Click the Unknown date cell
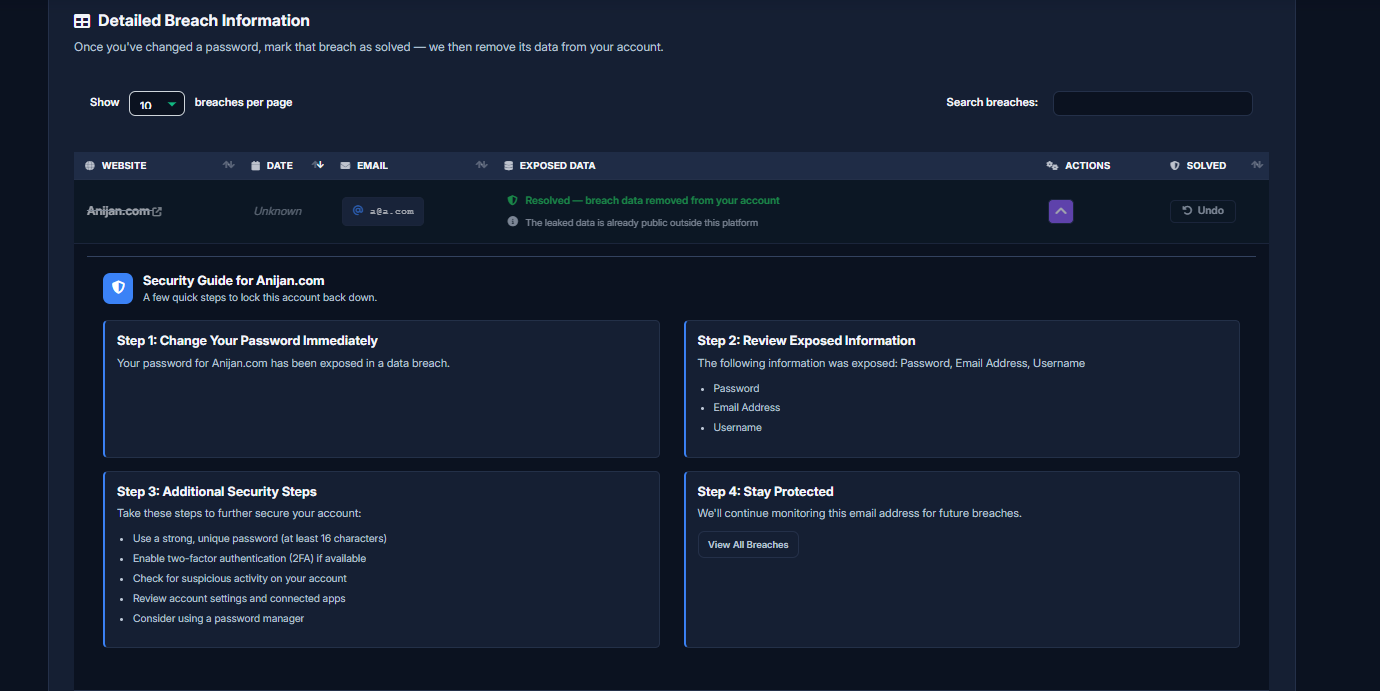Viewport: 1380px width, 691px height. click(x=278, y=211)
